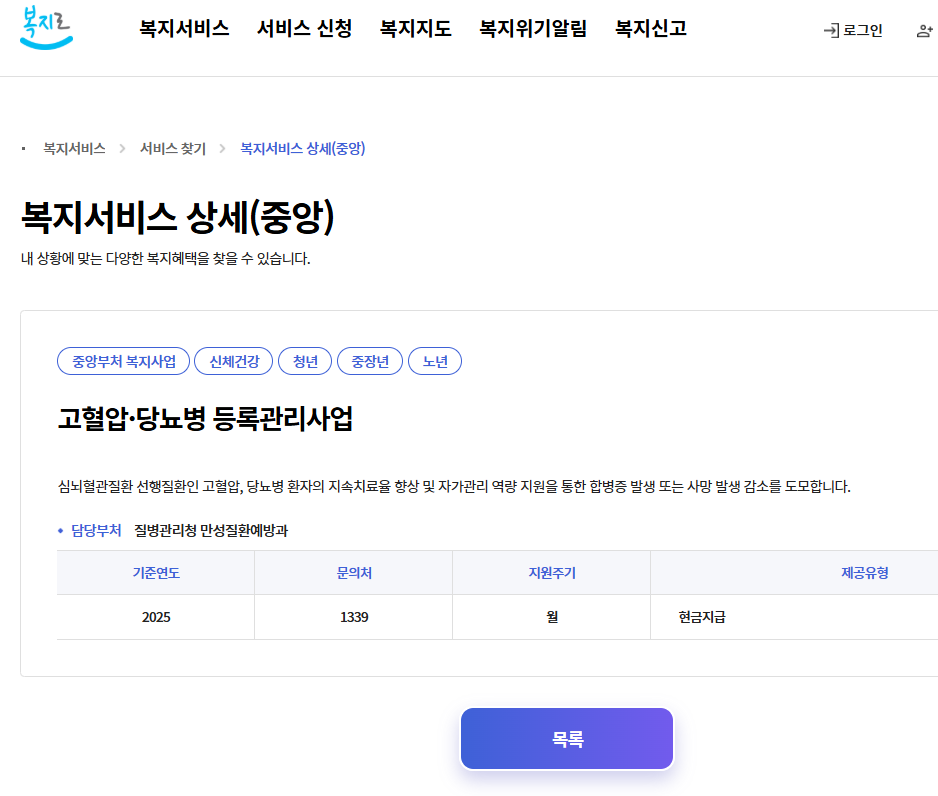Image resolution: width=938 pixels, height=796 pixels.
Task: Click the 현금지급 table cell
Action: 795,617
